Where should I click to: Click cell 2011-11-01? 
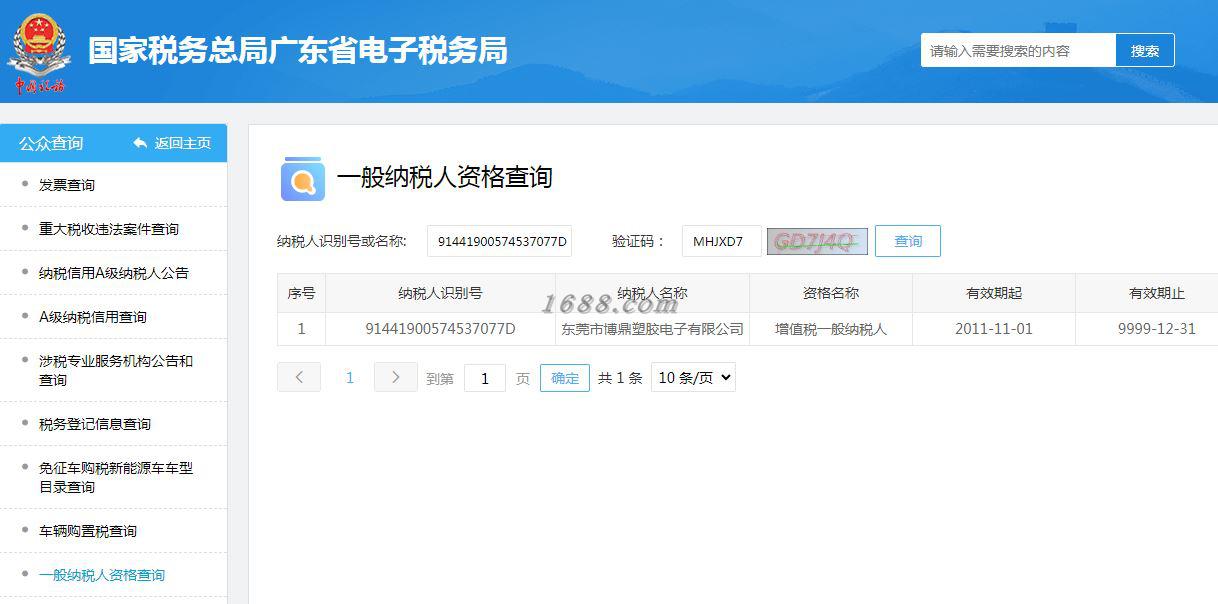point(994,329)
